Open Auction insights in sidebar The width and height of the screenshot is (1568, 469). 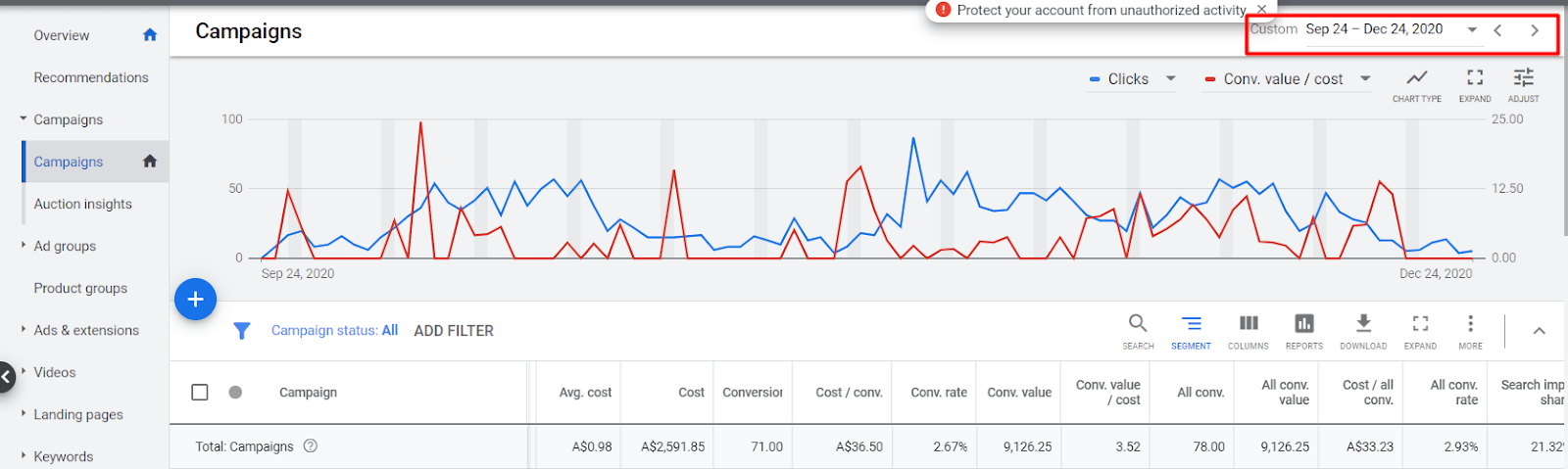coord(83,204)
